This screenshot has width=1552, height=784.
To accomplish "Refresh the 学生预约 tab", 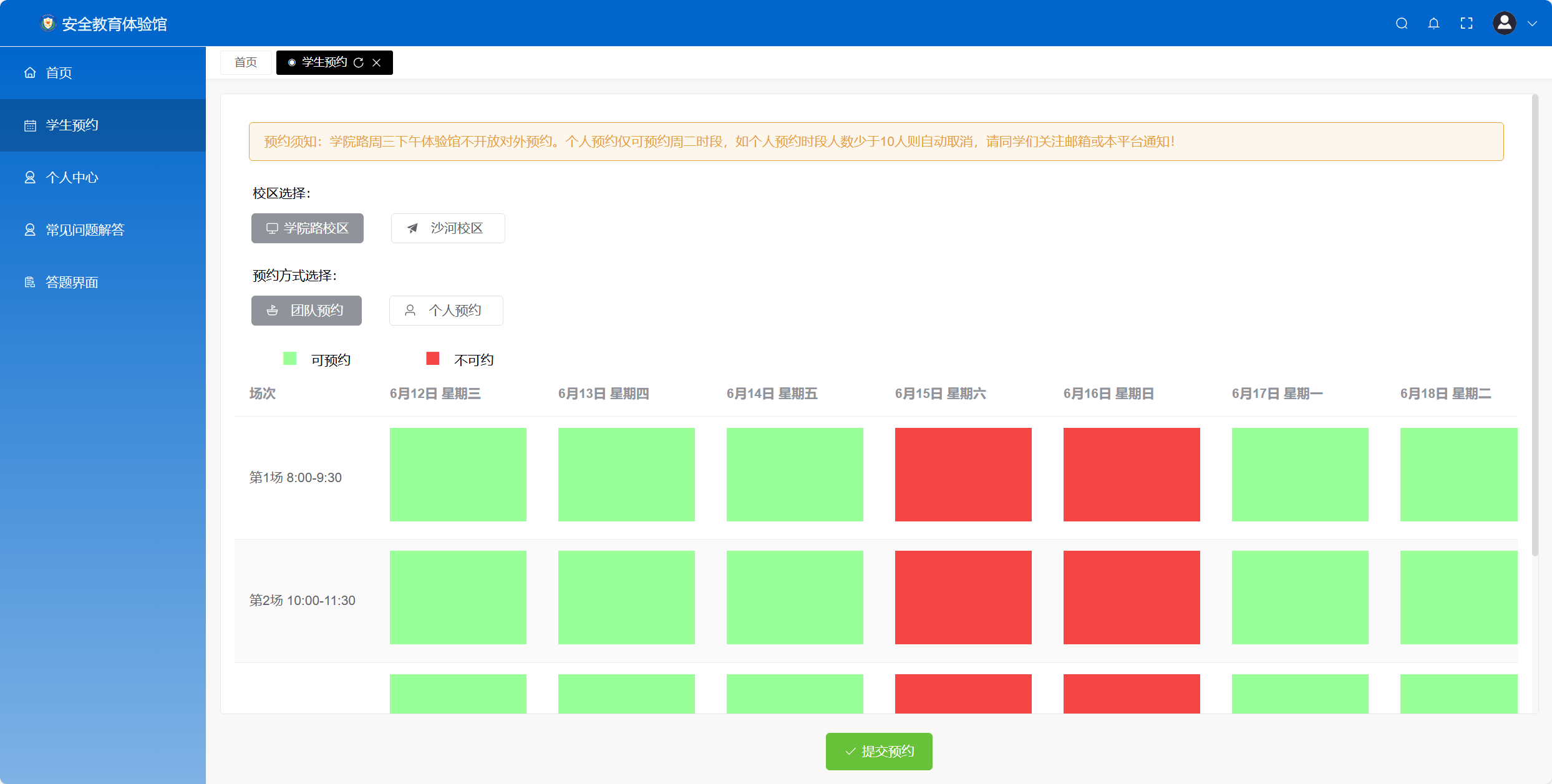I will [359, 63].
